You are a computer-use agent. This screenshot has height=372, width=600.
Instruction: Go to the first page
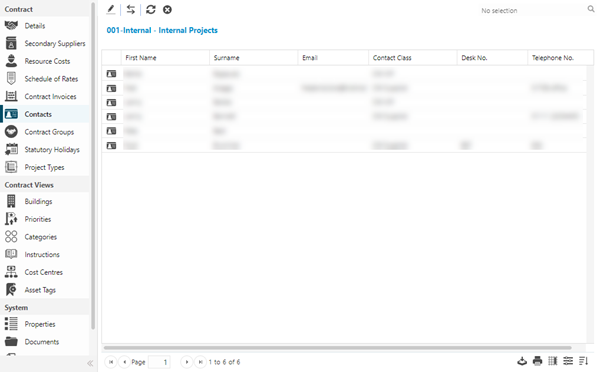111,362
